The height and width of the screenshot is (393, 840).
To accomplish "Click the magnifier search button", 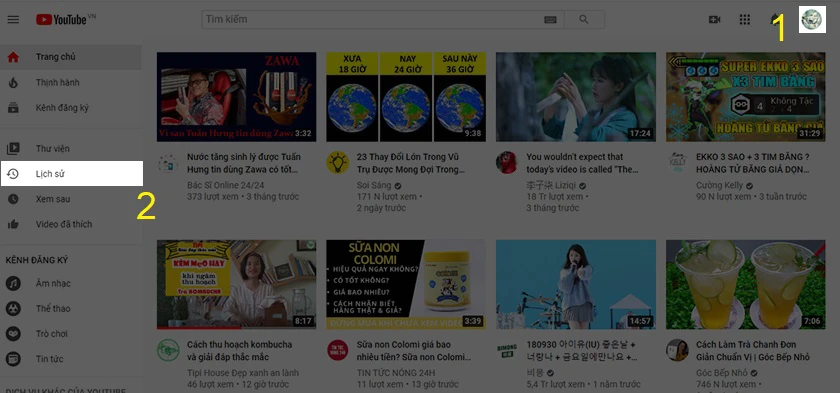I will point(584,20).
